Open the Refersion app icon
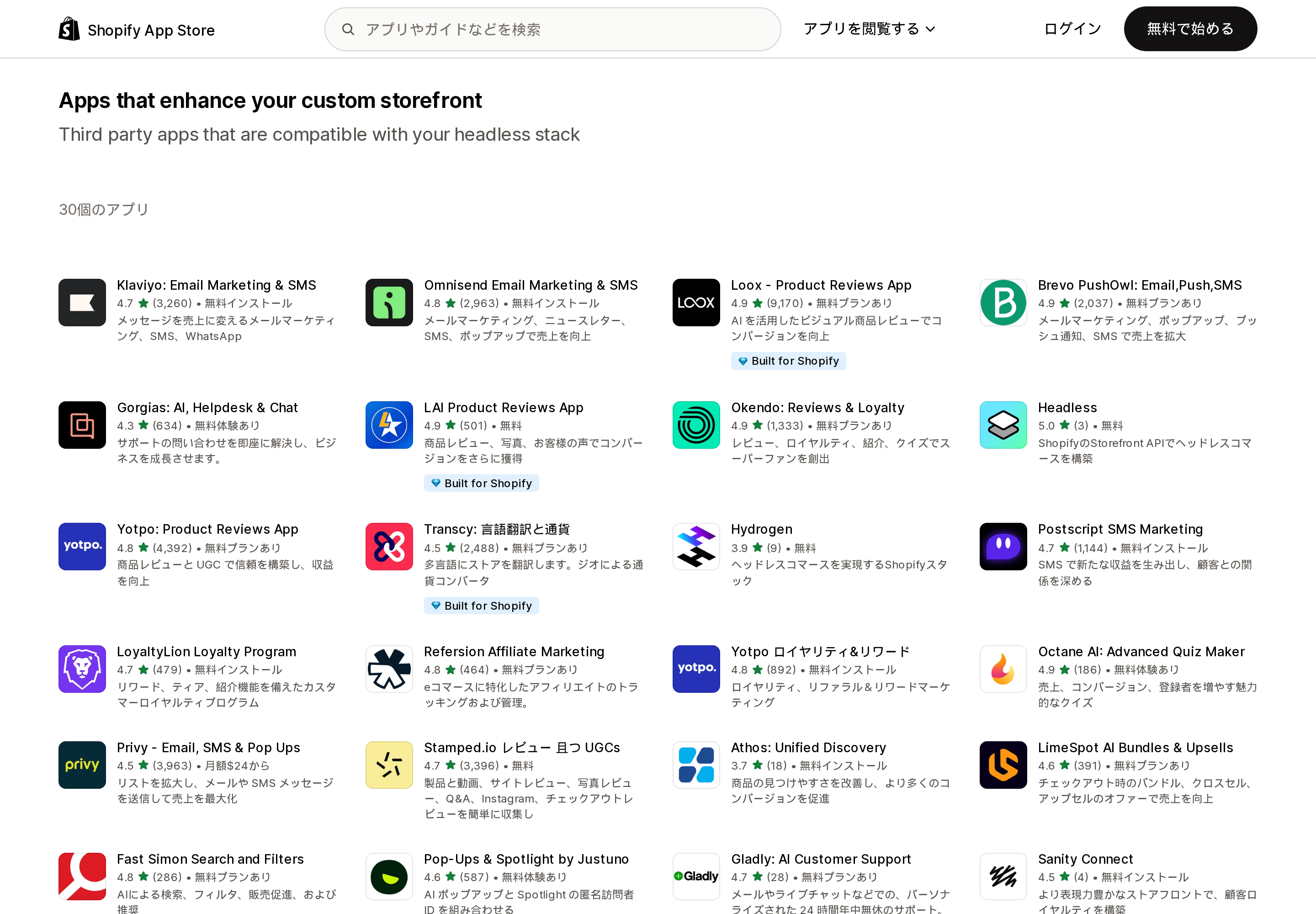 389,669
